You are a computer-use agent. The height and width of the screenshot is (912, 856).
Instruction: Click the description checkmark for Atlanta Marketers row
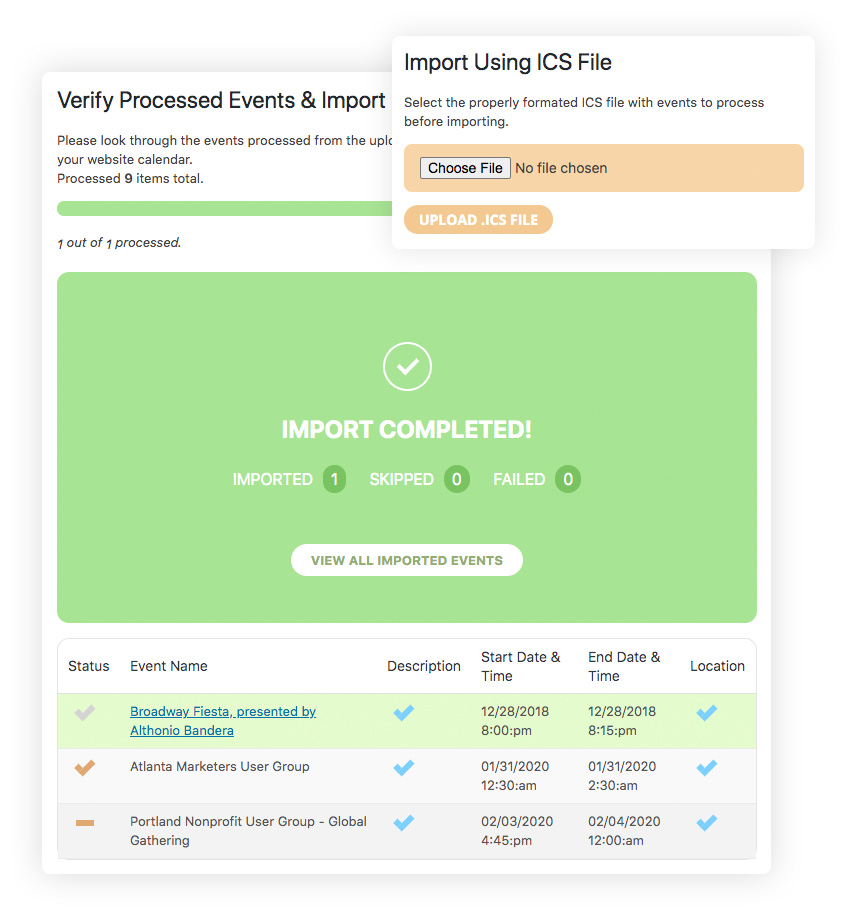click(404, 768)
